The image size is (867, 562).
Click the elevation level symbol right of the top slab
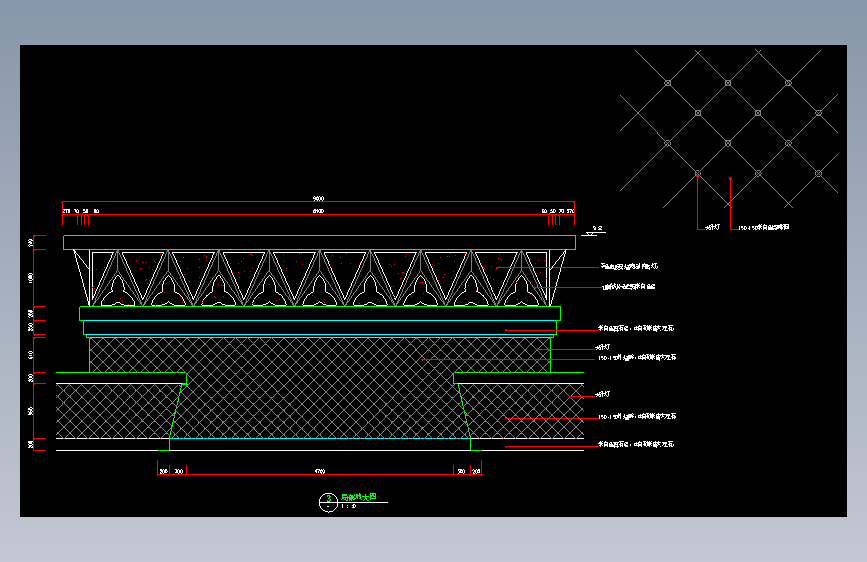point(595,231)
